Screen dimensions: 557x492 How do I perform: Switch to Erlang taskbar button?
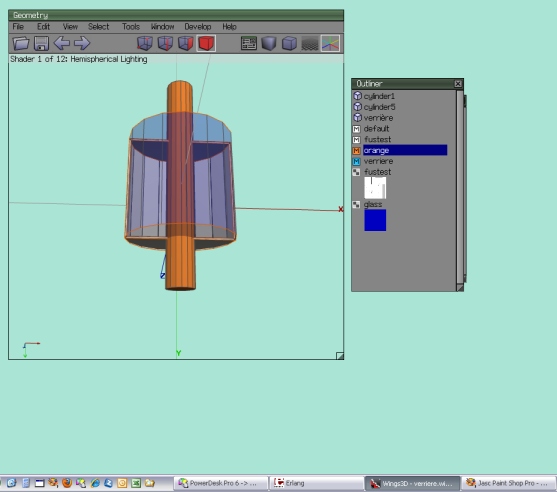pos(315,483)
